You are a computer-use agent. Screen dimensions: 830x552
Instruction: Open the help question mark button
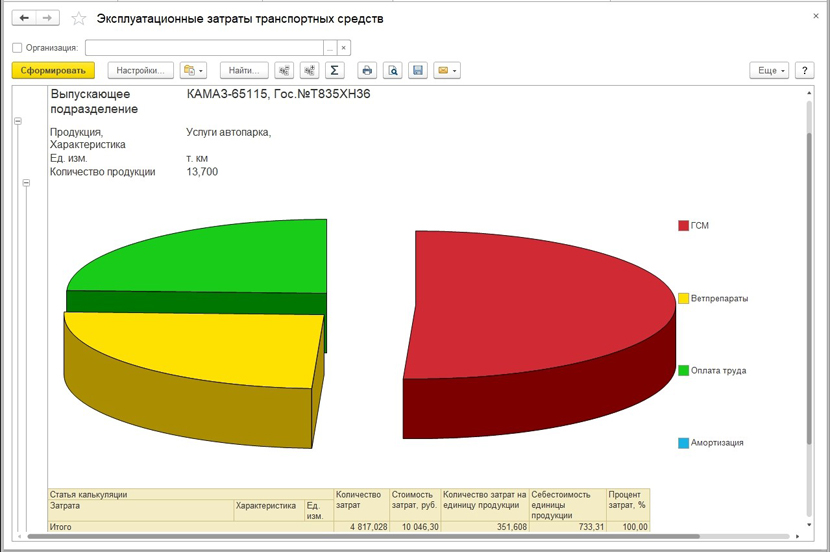[806, 70]
